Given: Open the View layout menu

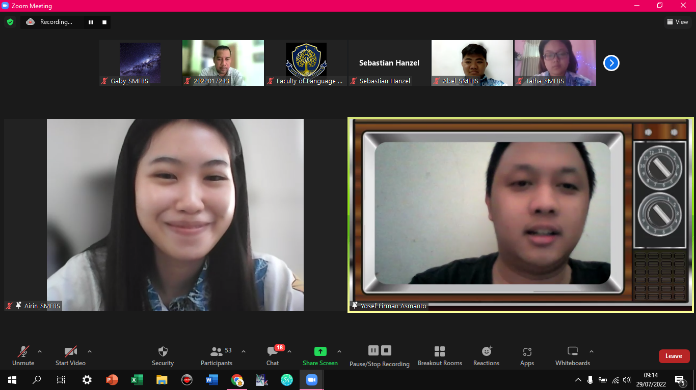Looking at the screenshot, I should tap(677, 22).
